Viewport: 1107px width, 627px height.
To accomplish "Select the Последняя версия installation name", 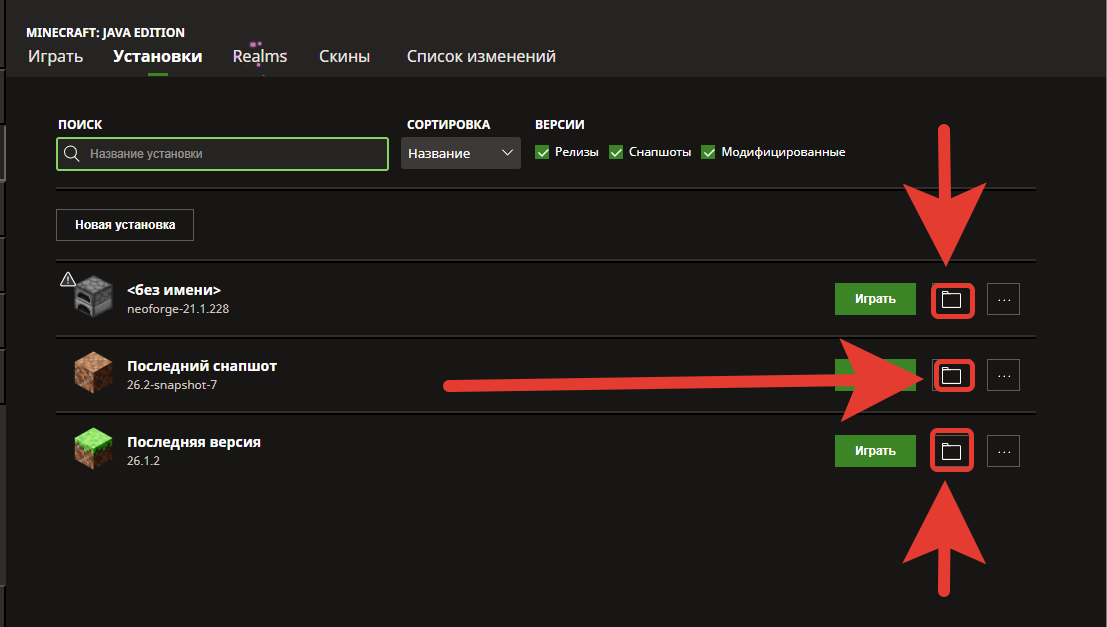I will (194, 442).
